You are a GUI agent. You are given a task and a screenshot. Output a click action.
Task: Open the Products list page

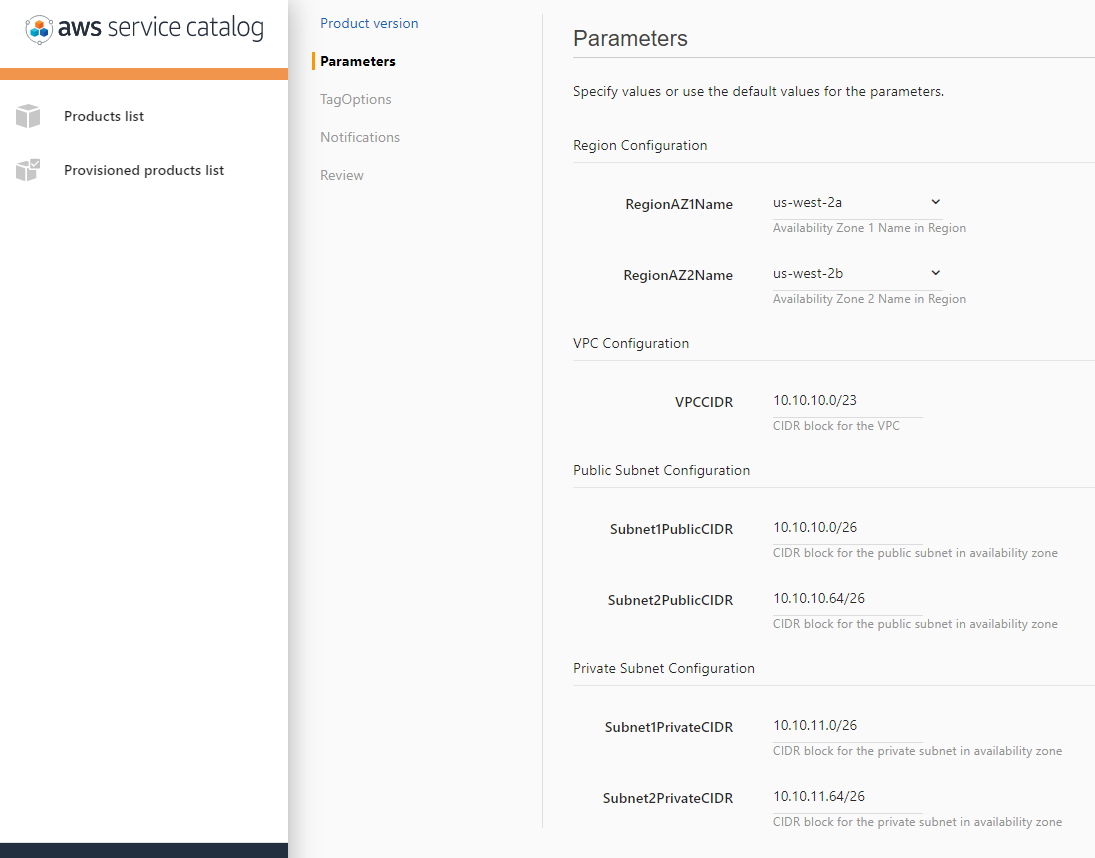pyautogui.click(x=103, y=116)
